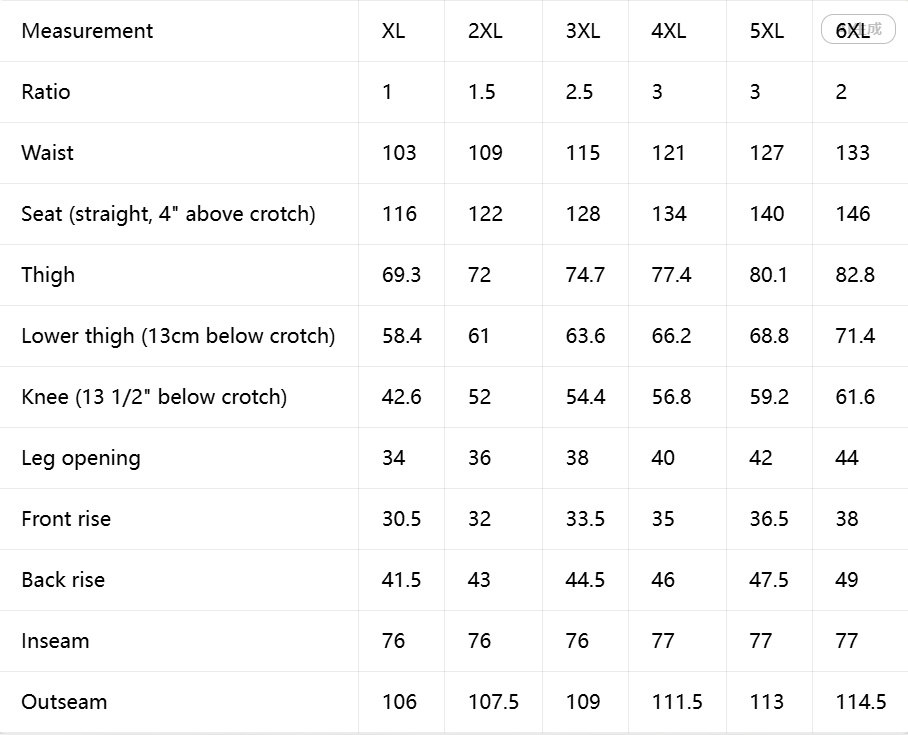Click the rounded pill button over 6XL

pyautogui.click(x=858, y=30)
